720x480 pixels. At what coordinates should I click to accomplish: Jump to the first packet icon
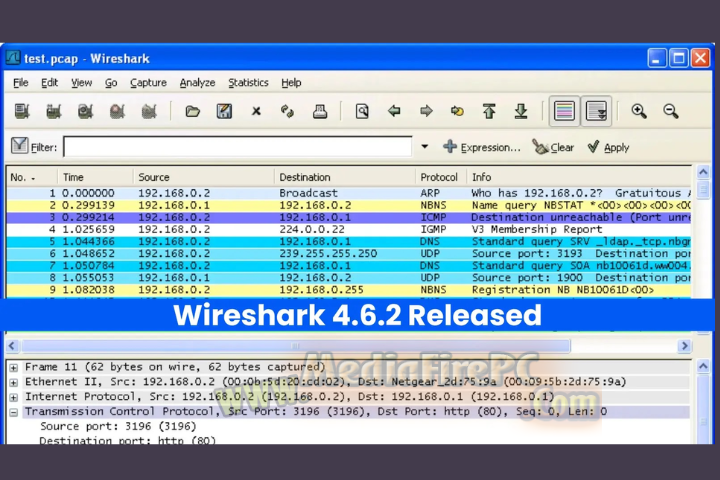pyautogui.click(x=489, y=111)
